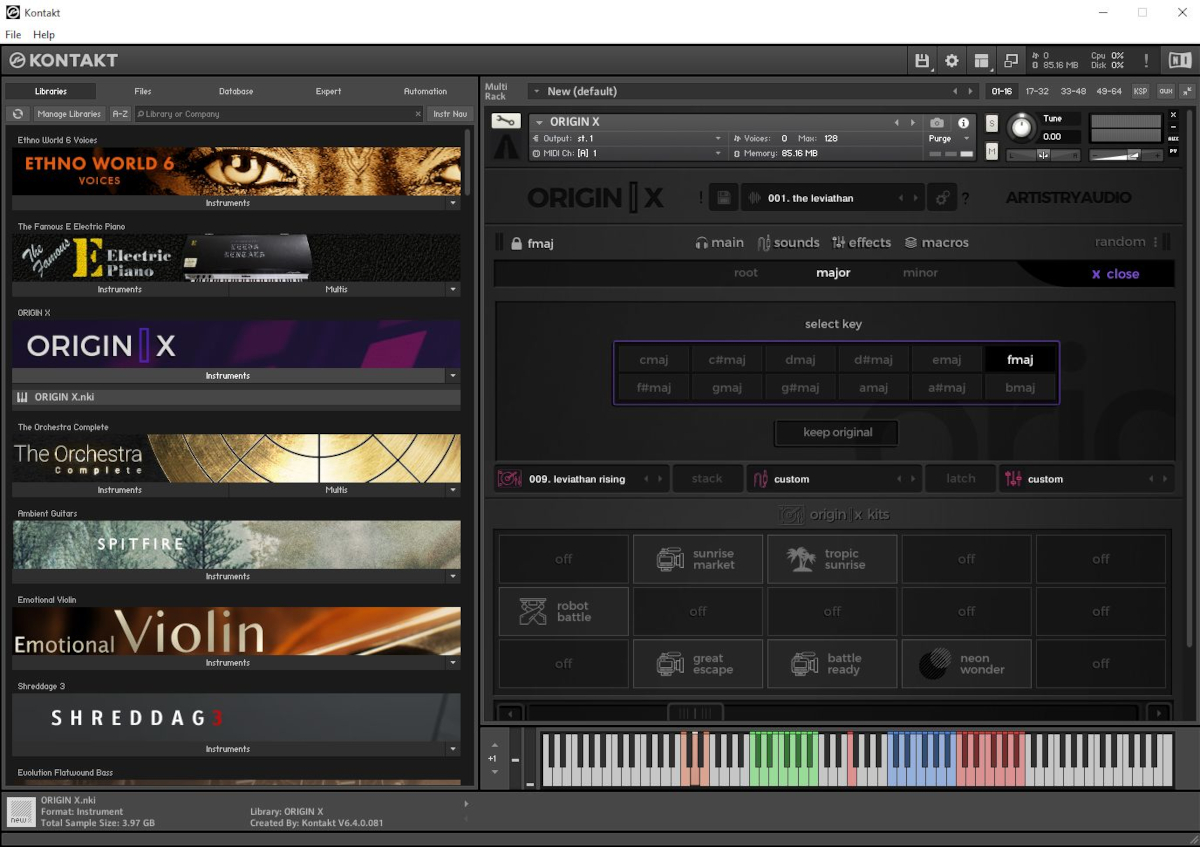Screen dimensions: 1200x847
Task: Click the instrument info 'i' icon
Action: pos(964,123)
